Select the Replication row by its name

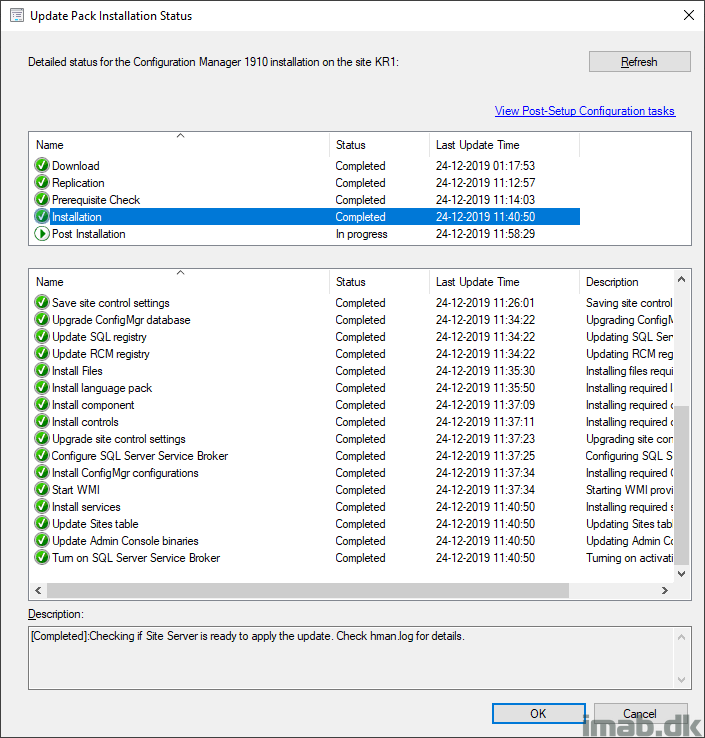coord(78,183)
